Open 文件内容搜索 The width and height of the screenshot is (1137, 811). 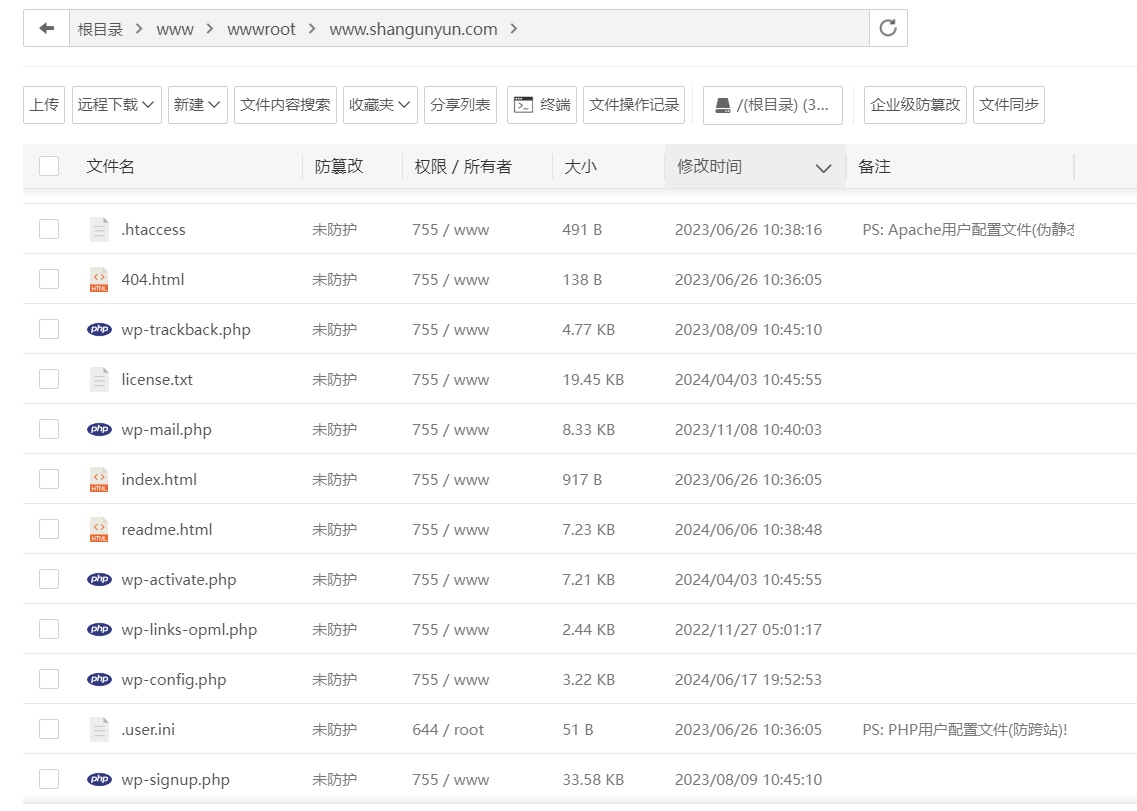285,104
